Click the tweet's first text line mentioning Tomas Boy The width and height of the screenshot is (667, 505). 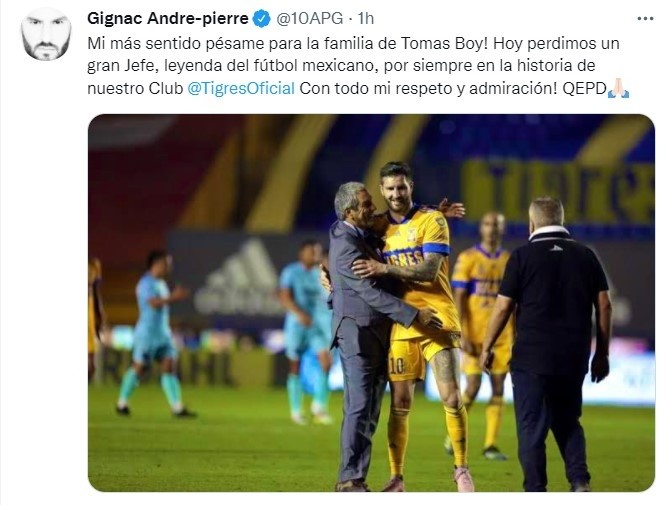(353, 43)
